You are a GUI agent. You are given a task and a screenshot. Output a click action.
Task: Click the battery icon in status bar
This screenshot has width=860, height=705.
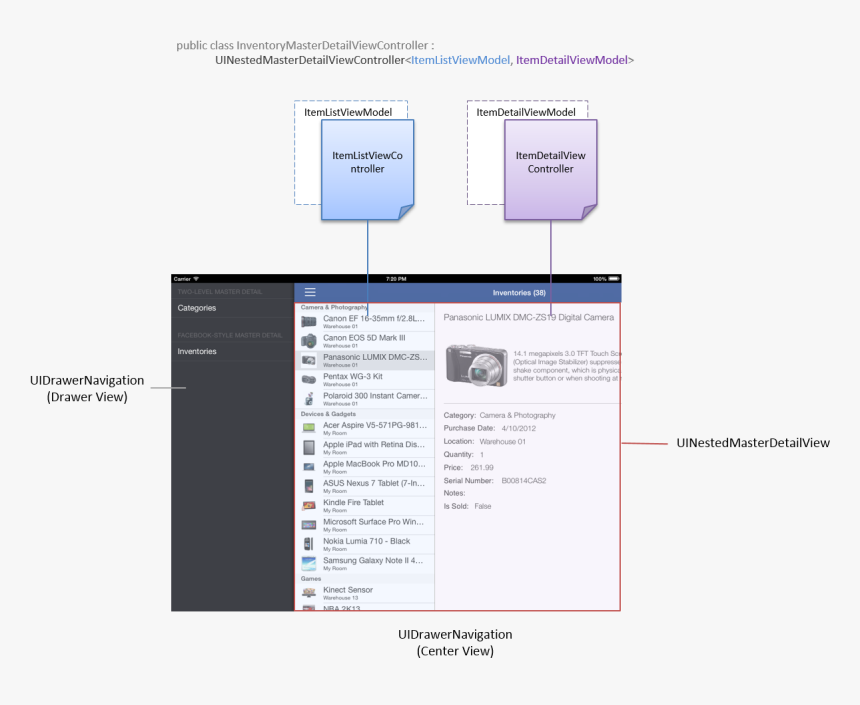[614, 279]
